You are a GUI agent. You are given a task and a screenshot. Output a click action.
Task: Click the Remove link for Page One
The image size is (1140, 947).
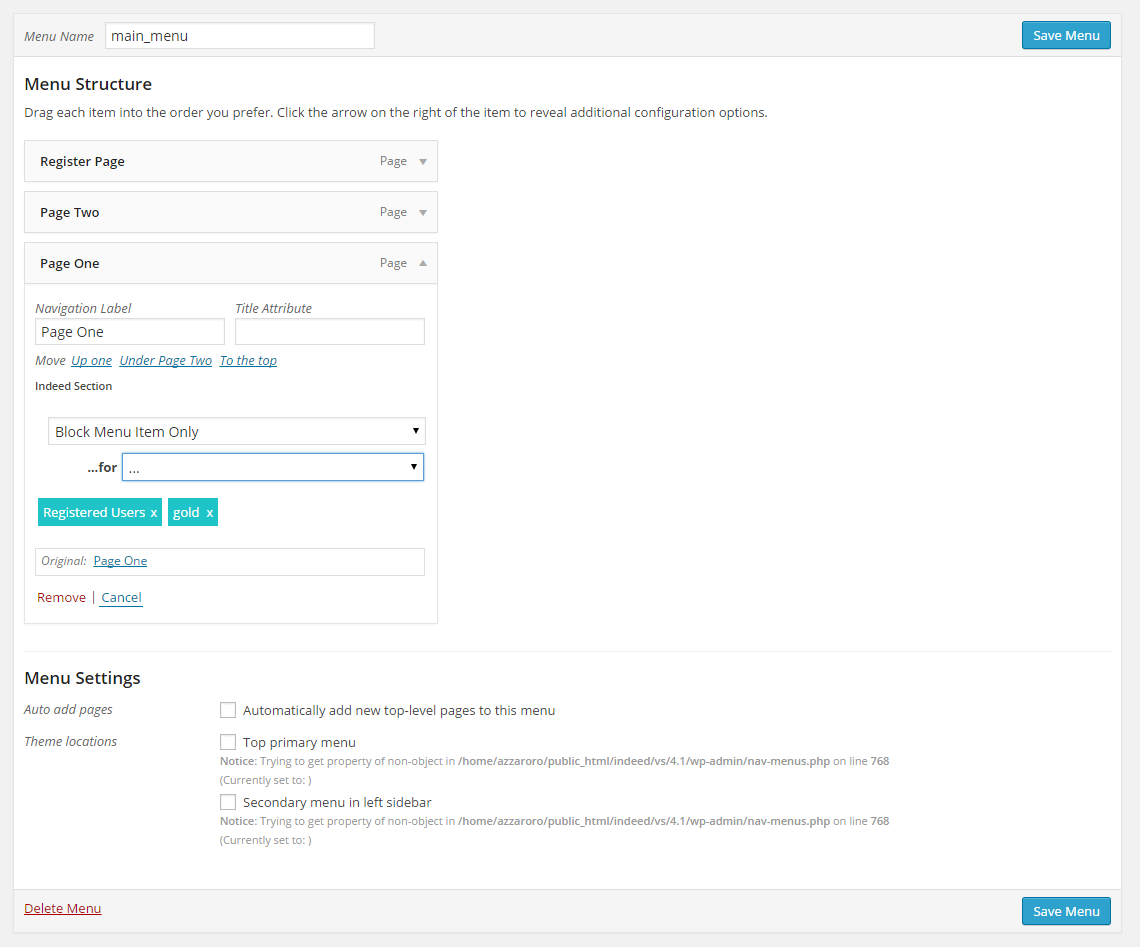pos(61,598)
